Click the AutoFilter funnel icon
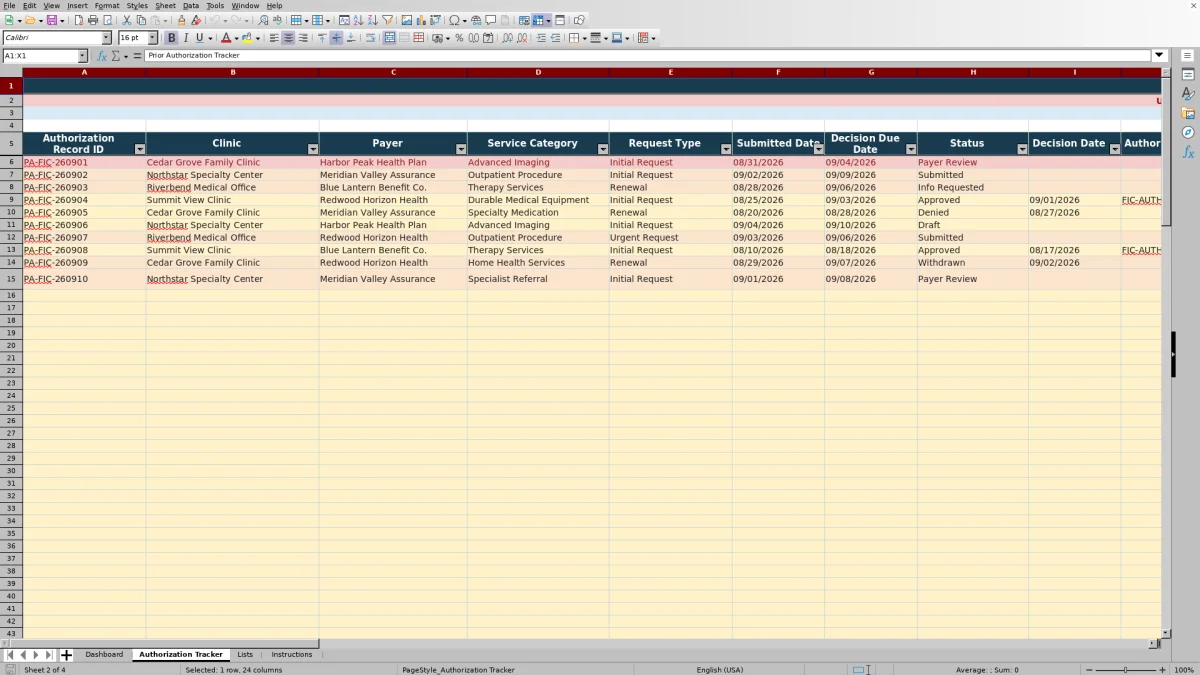Viewport: 1200px width, 675px height. pyautogui.click(x=387, y=20)
